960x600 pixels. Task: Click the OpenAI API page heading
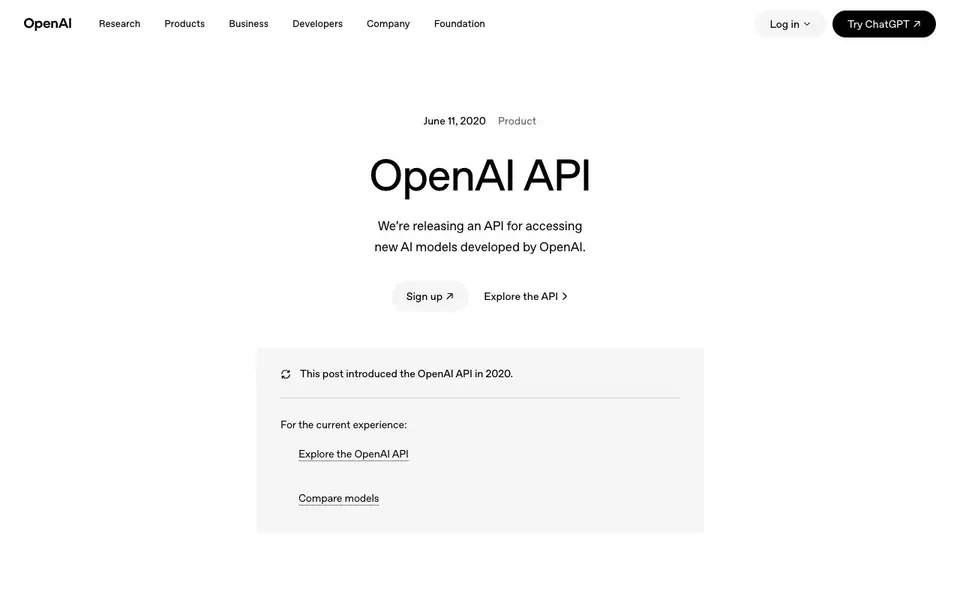pyautogui.click(x=480, y=176)
